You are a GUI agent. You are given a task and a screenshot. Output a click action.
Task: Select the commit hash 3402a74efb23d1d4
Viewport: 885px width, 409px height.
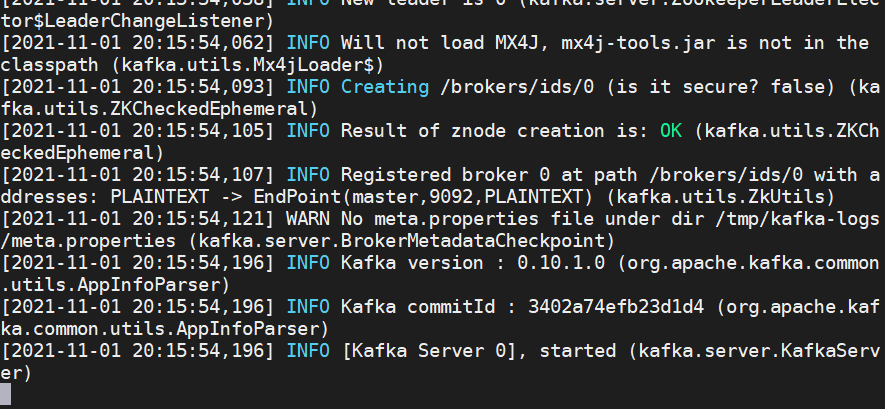coord(616,307)
